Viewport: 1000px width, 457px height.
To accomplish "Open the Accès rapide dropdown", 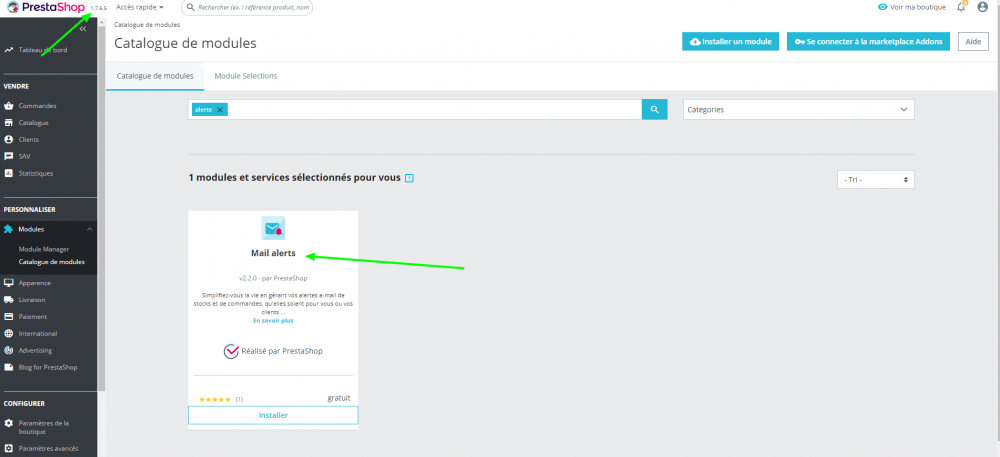I will tap(140, 7).
